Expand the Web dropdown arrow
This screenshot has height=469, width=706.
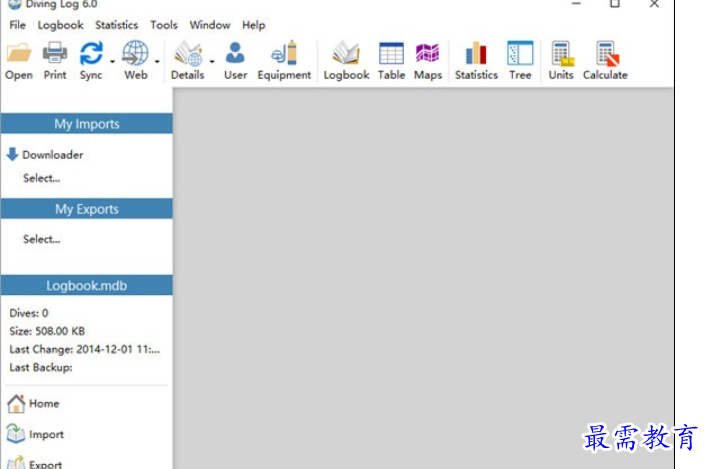point(157,61)
